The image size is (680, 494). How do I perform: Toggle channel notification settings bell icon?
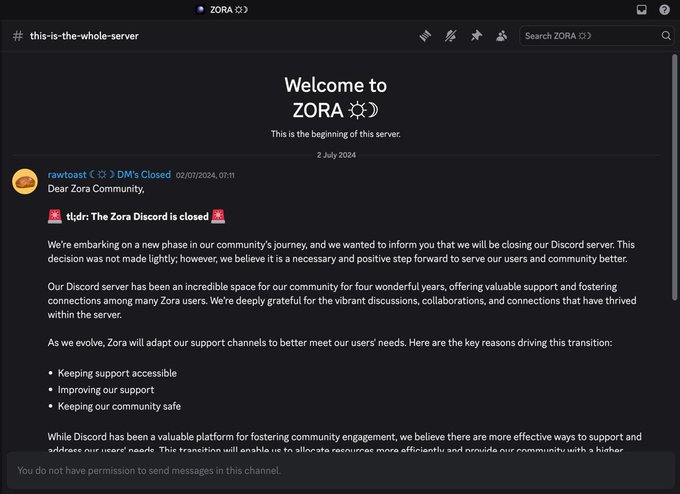click(x=451, y=36)
